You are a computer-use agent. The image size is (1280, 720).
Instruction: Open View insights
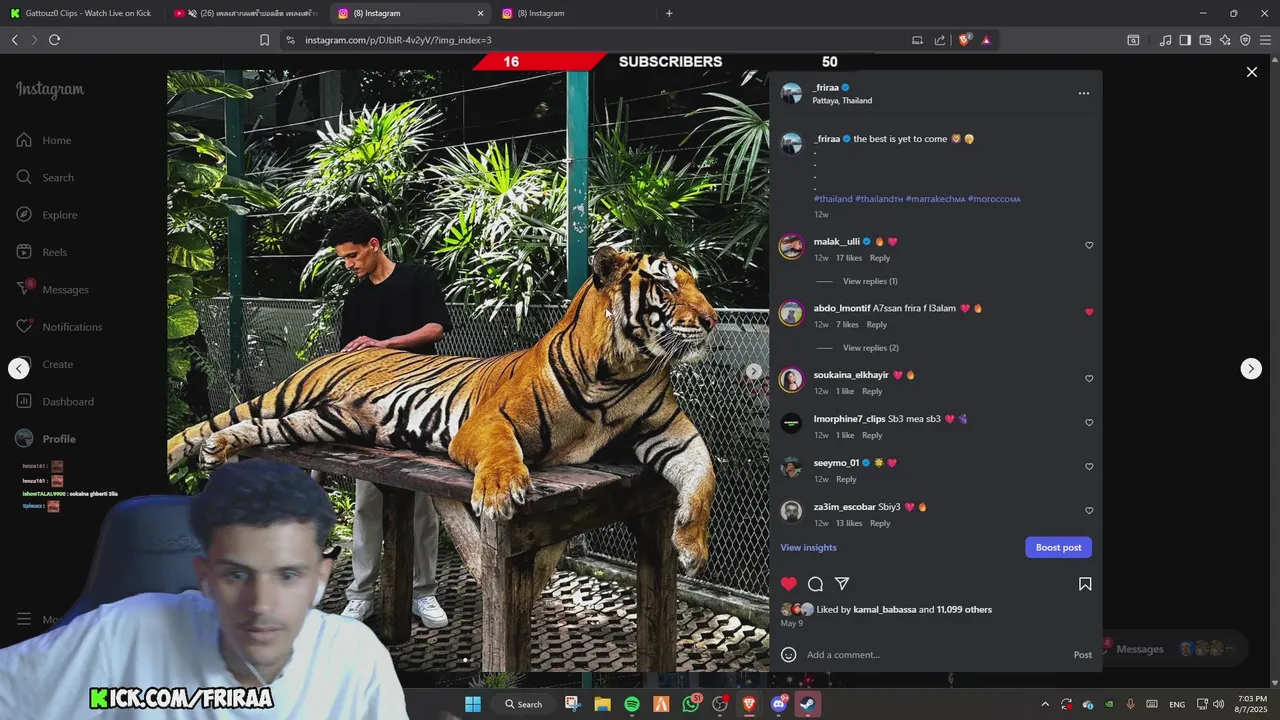pos(808,547)
